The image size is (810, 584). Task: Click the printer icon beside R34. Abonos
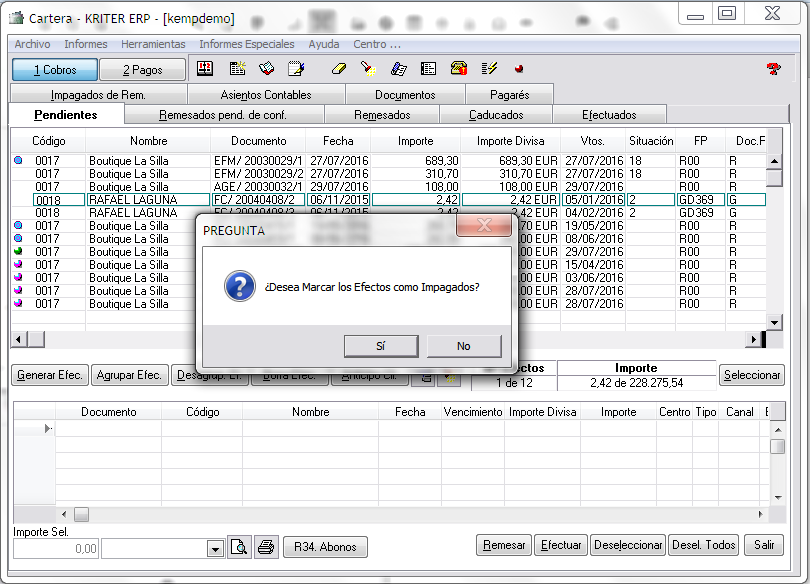(x=266, y=547)
